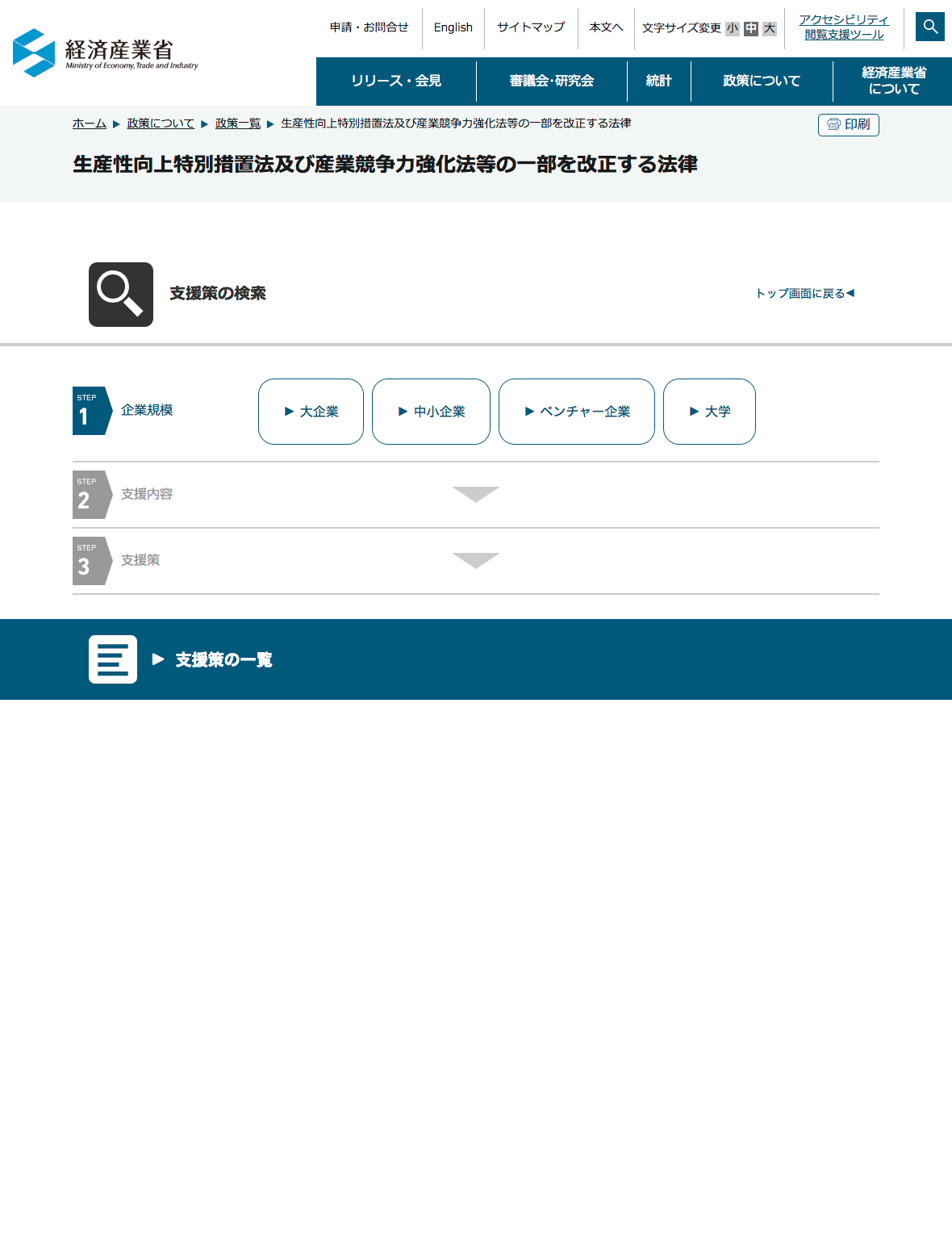
Task: Set text size to 中 (medium)
Action: 751,28
